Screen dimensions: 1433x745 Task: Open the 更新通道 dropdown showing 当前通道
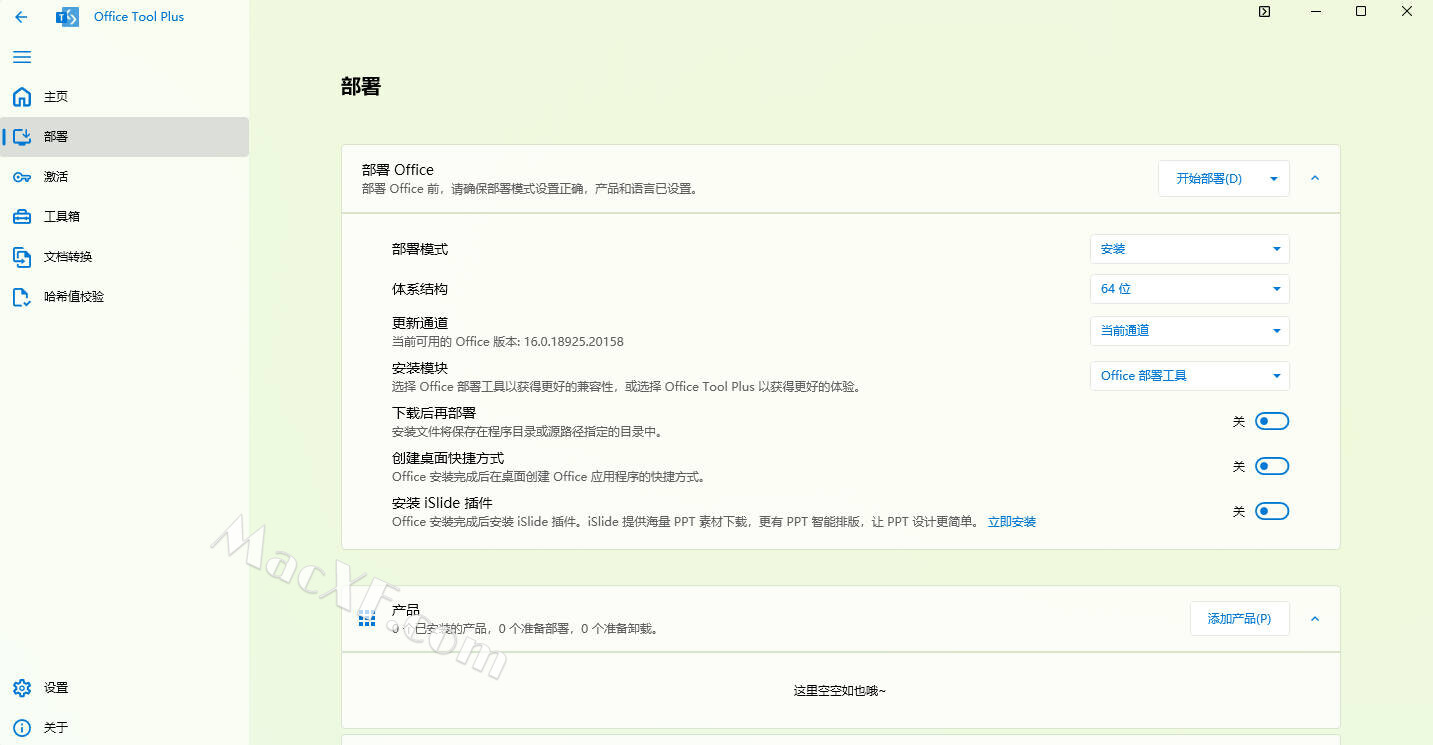(x=1190, y=331)
